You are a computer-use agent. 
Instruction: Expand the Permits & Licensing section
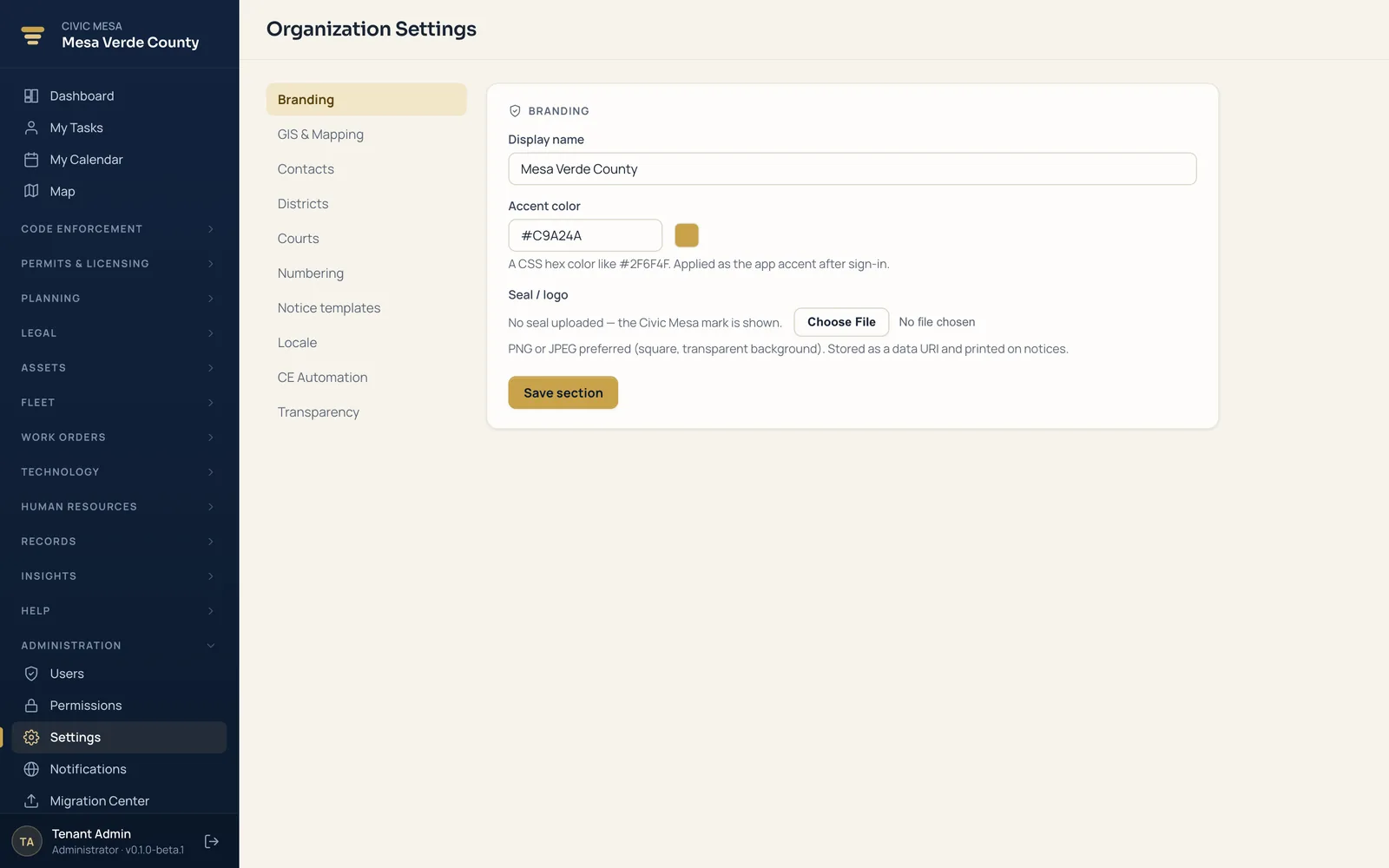coord(119,264)
